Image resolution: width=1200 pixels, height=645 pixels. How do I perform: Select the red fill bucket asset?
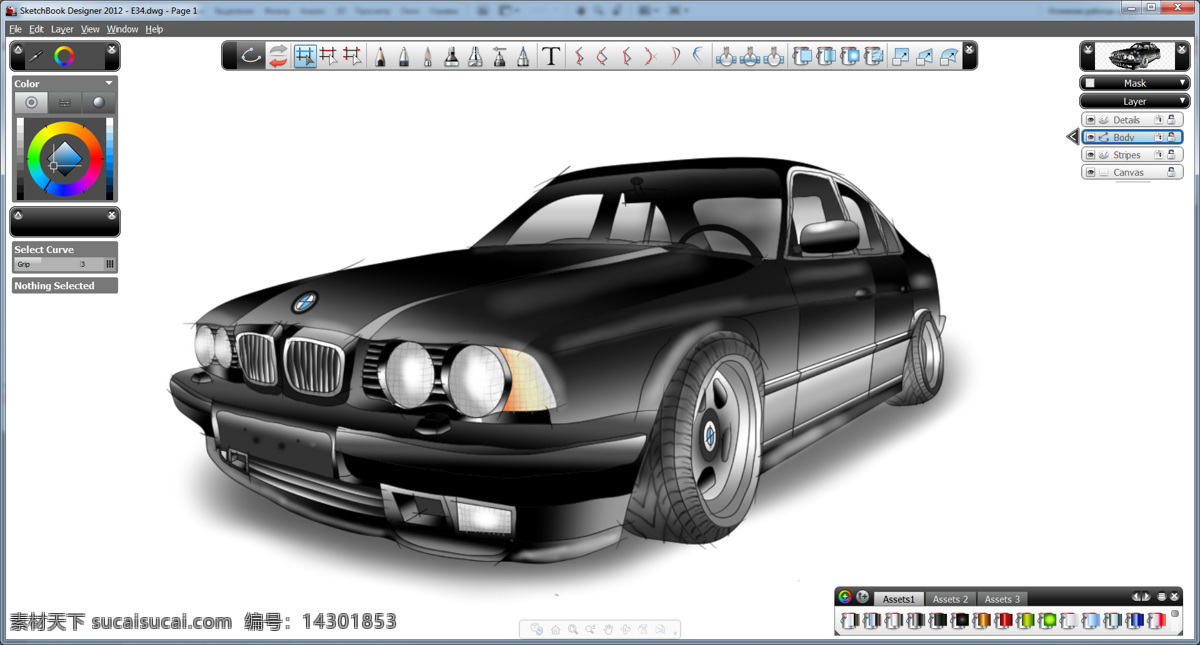(x=1004, y=621)
